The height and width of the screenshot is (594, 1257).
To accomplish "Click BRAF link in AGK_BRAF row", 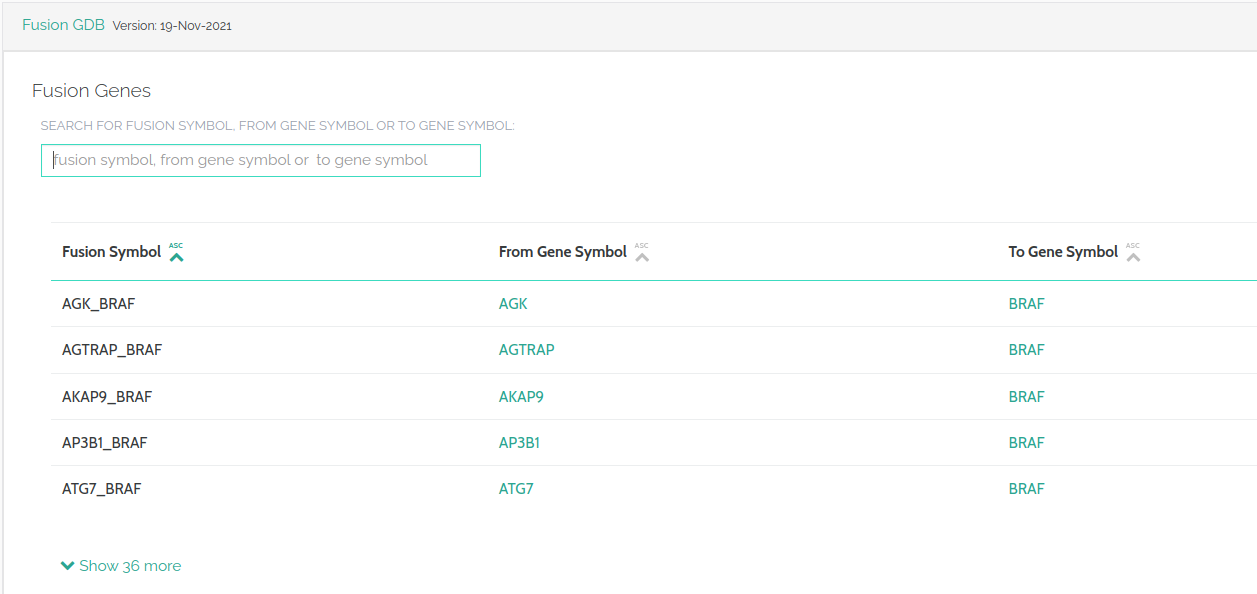I will click(1026, 304).
